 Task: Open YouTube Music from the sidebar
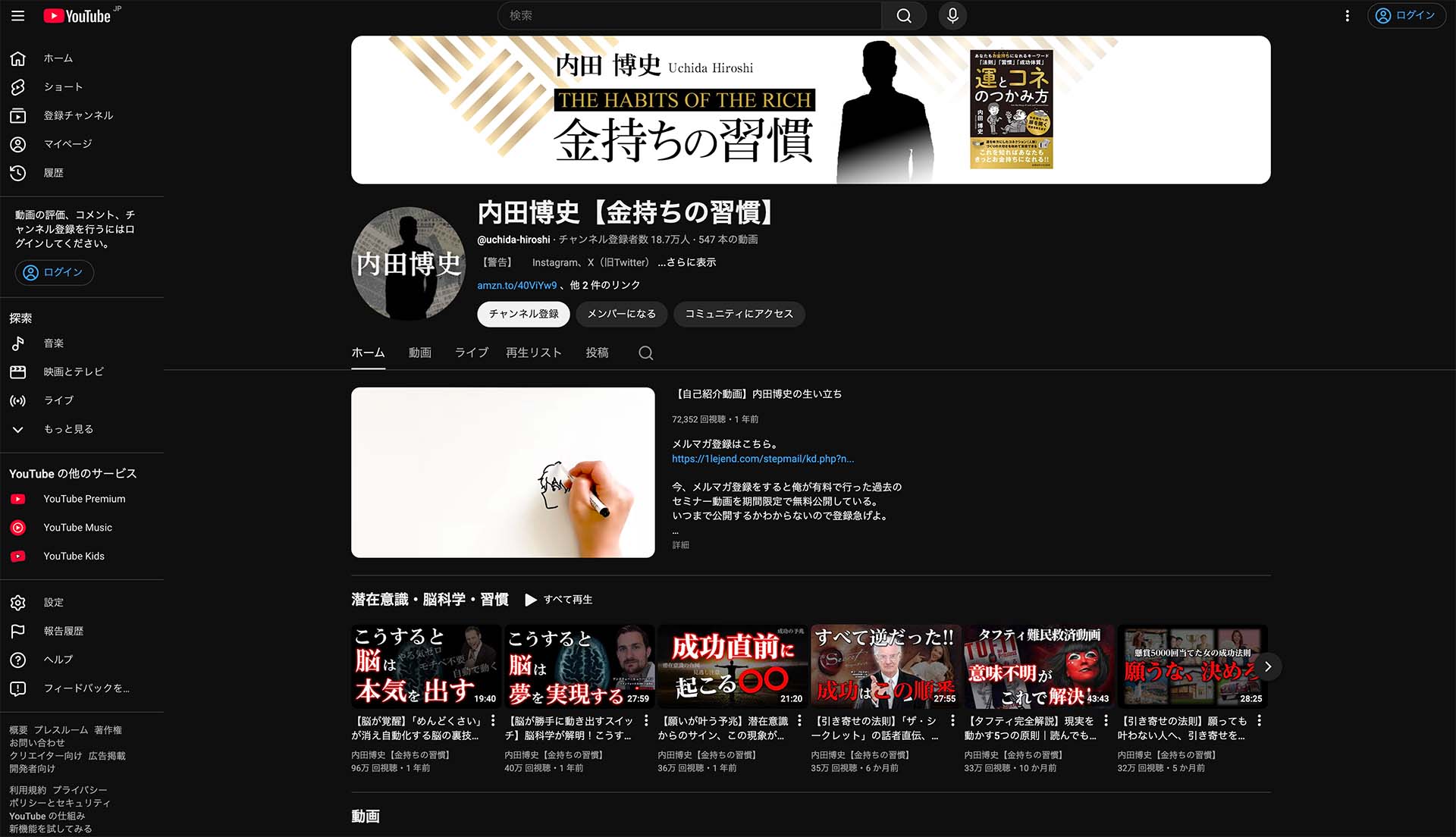(78, 527)
